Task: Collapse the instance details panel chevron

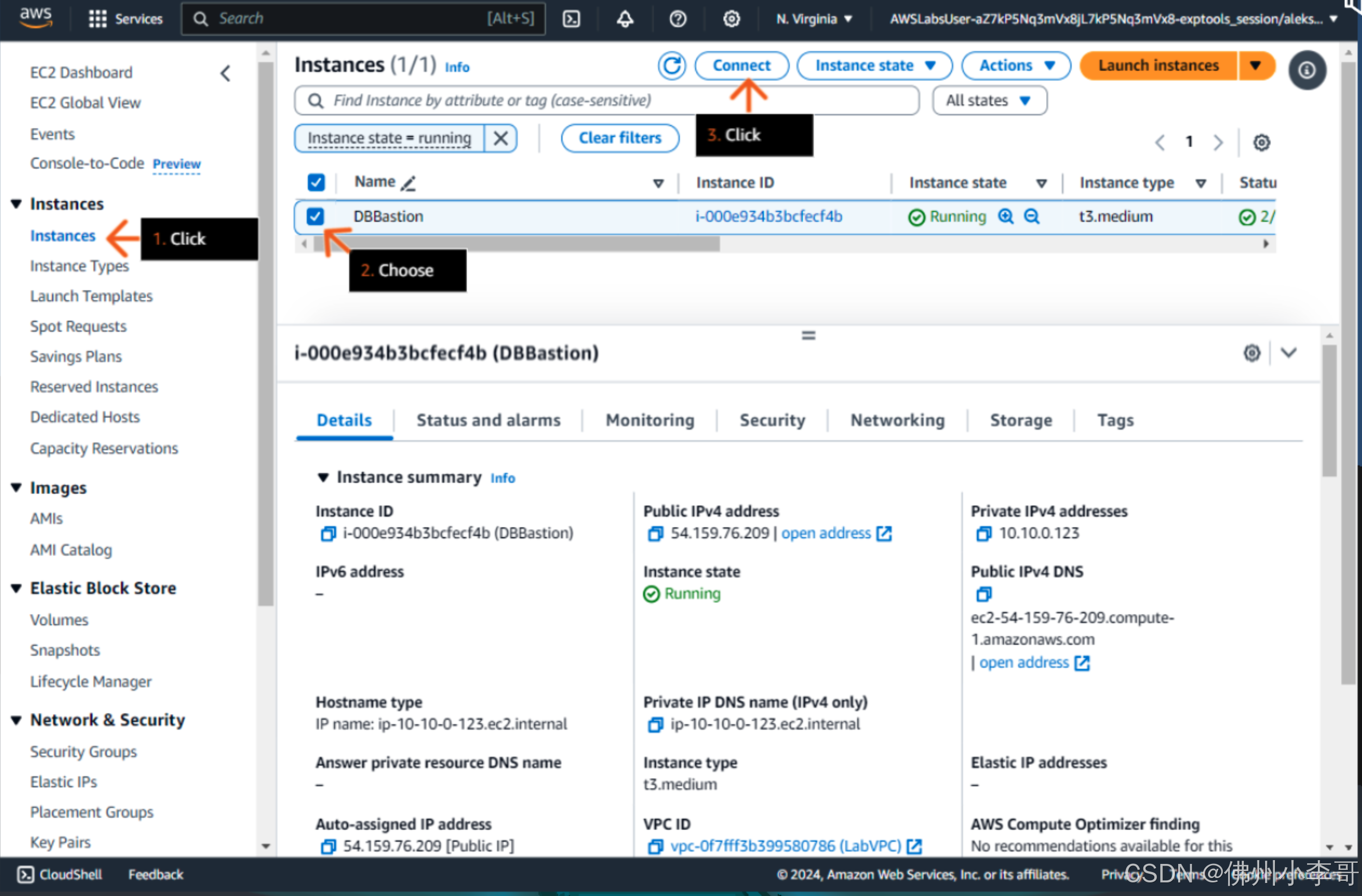Action: click(x=1288, y=352)
